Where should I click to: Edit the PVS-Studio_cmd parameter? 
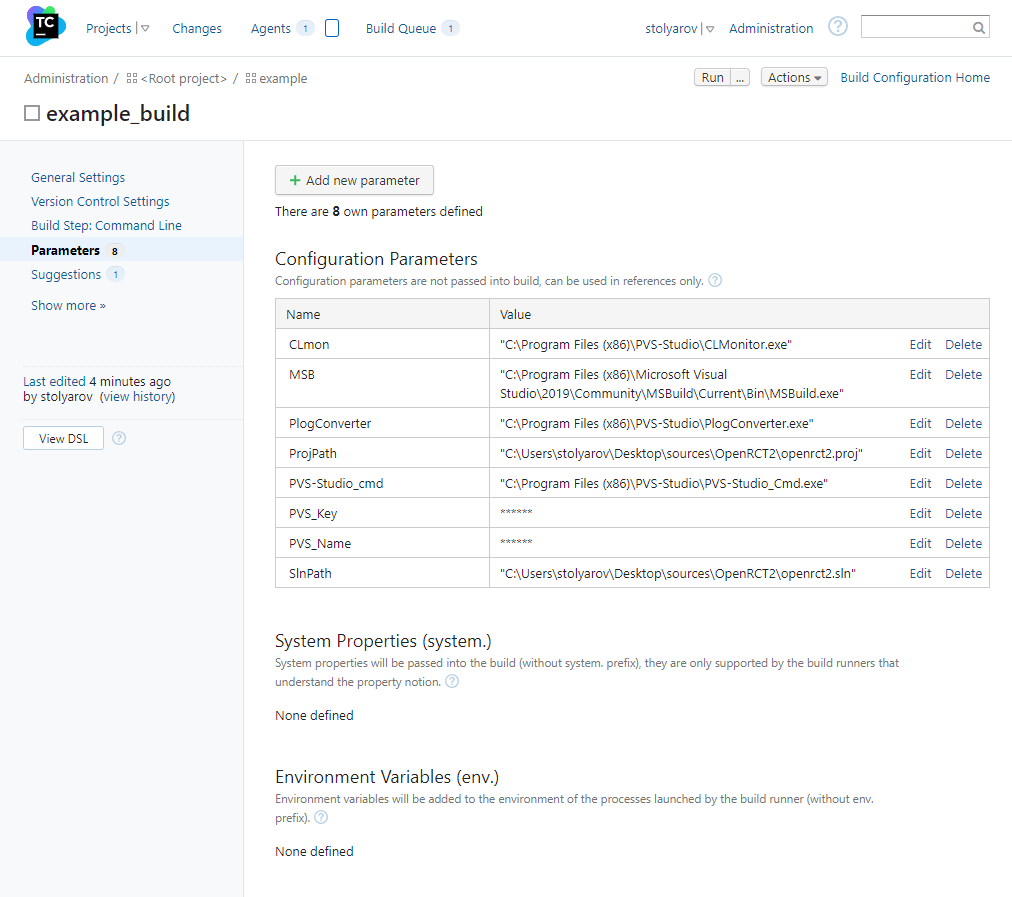click(x=920, y=483)
